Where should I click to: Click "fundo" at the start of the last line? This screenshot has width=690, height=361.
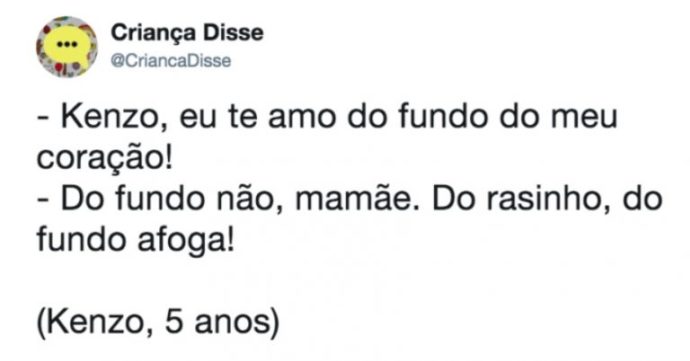point(81,239)
